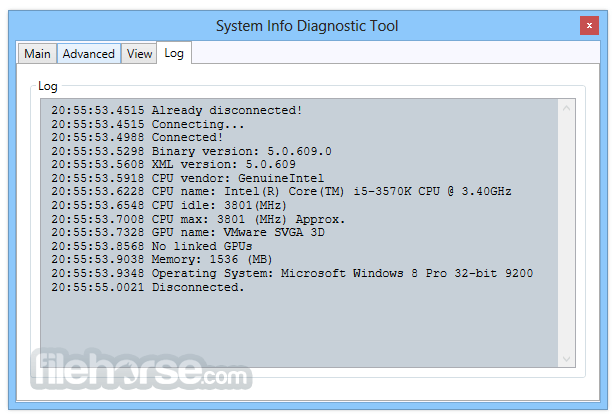The image size is (615, 420).
Task: Click the log scrollbar up arrow
Action: [566, 108]
